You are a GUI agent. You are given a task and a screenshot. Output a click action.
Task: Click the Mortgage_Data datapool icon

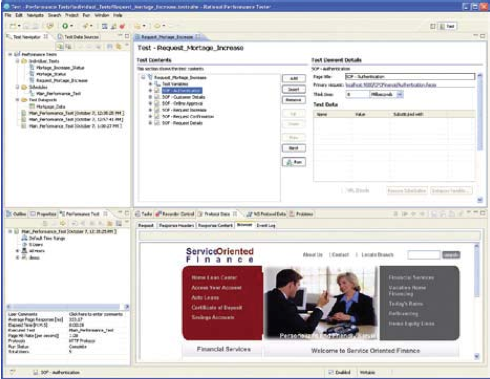tap(32, 106)
